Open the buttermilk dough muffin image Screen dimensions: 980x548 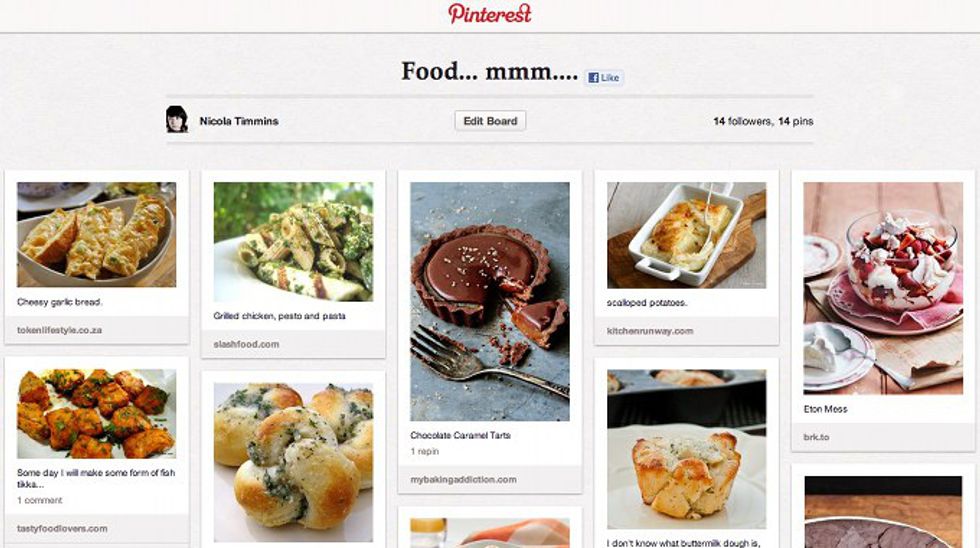(686, 449)
